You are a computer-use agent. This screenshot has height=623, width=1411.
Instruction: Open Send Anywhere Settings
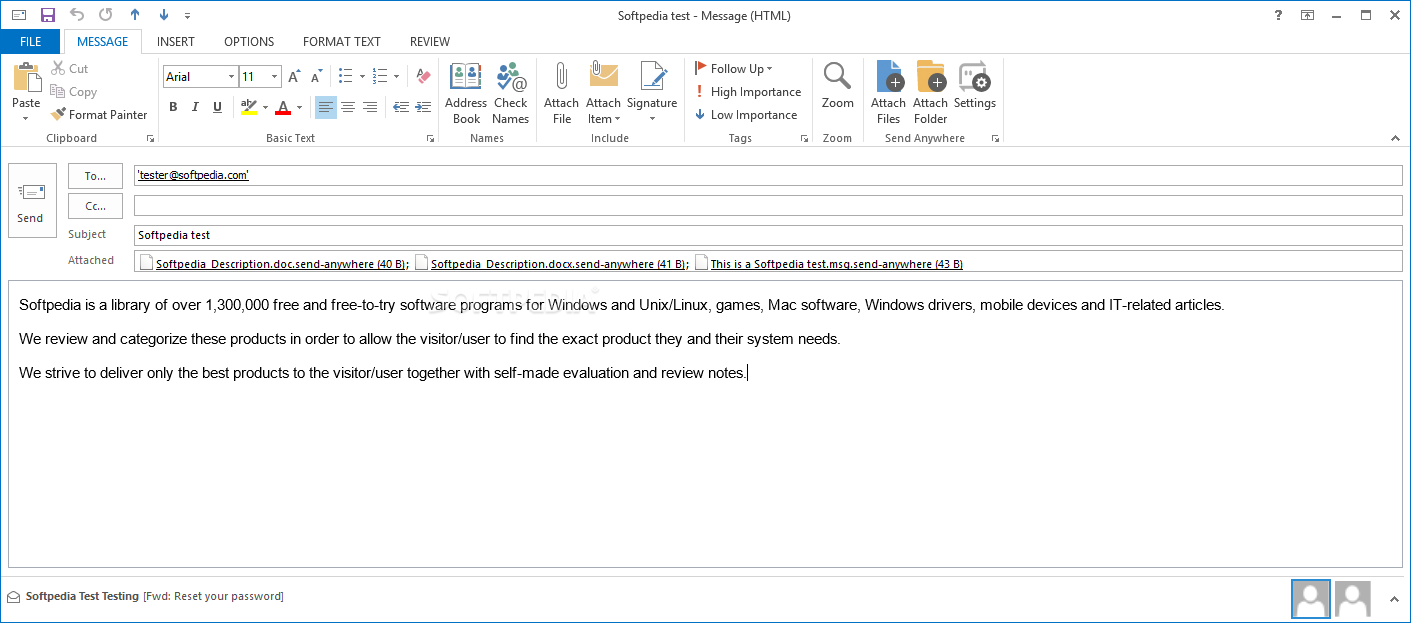click(x=974, y=86)
